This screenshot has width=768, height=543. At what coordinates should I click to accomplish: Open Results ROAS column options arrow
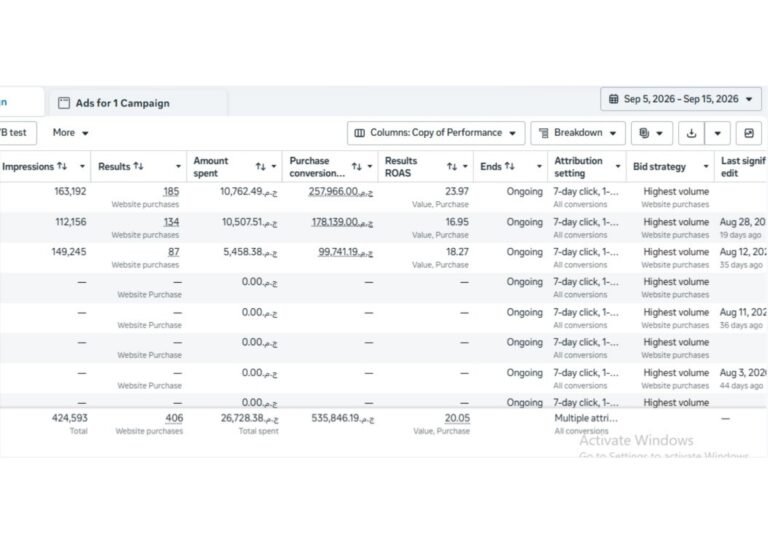pos(465,166)
